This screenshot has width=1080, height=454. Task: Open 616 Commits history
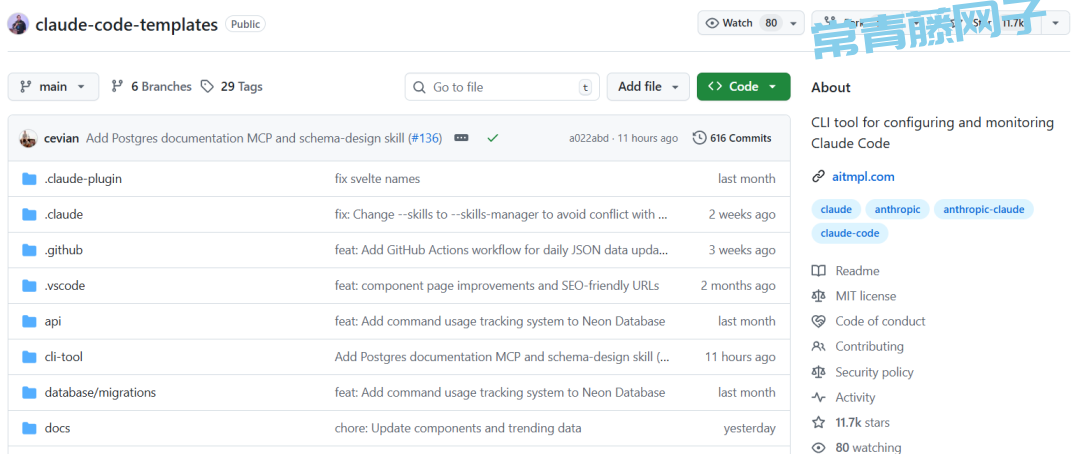732,138
